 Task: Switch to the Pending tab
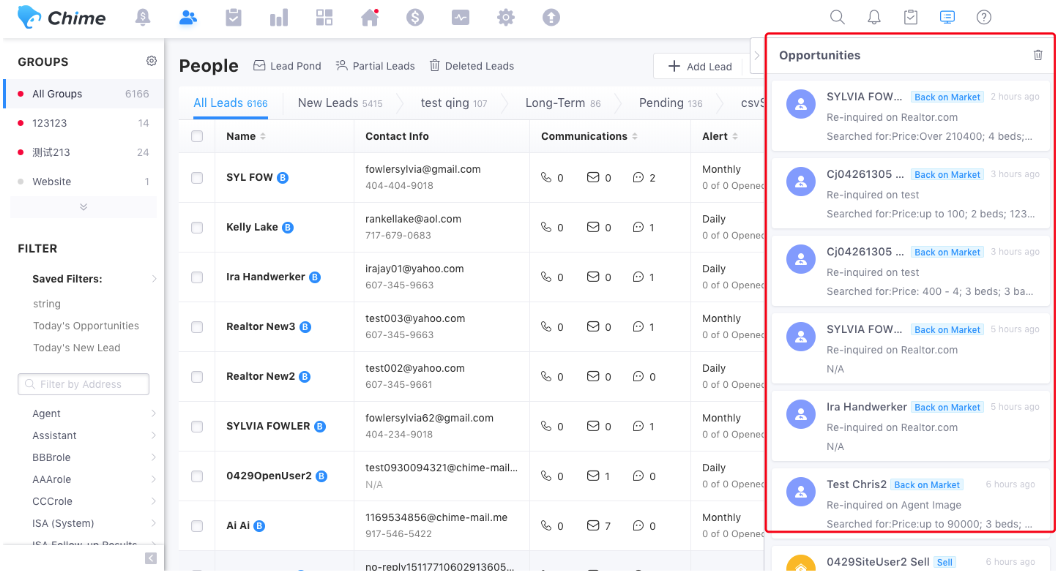pyautogui.click(x=670, y=103)
